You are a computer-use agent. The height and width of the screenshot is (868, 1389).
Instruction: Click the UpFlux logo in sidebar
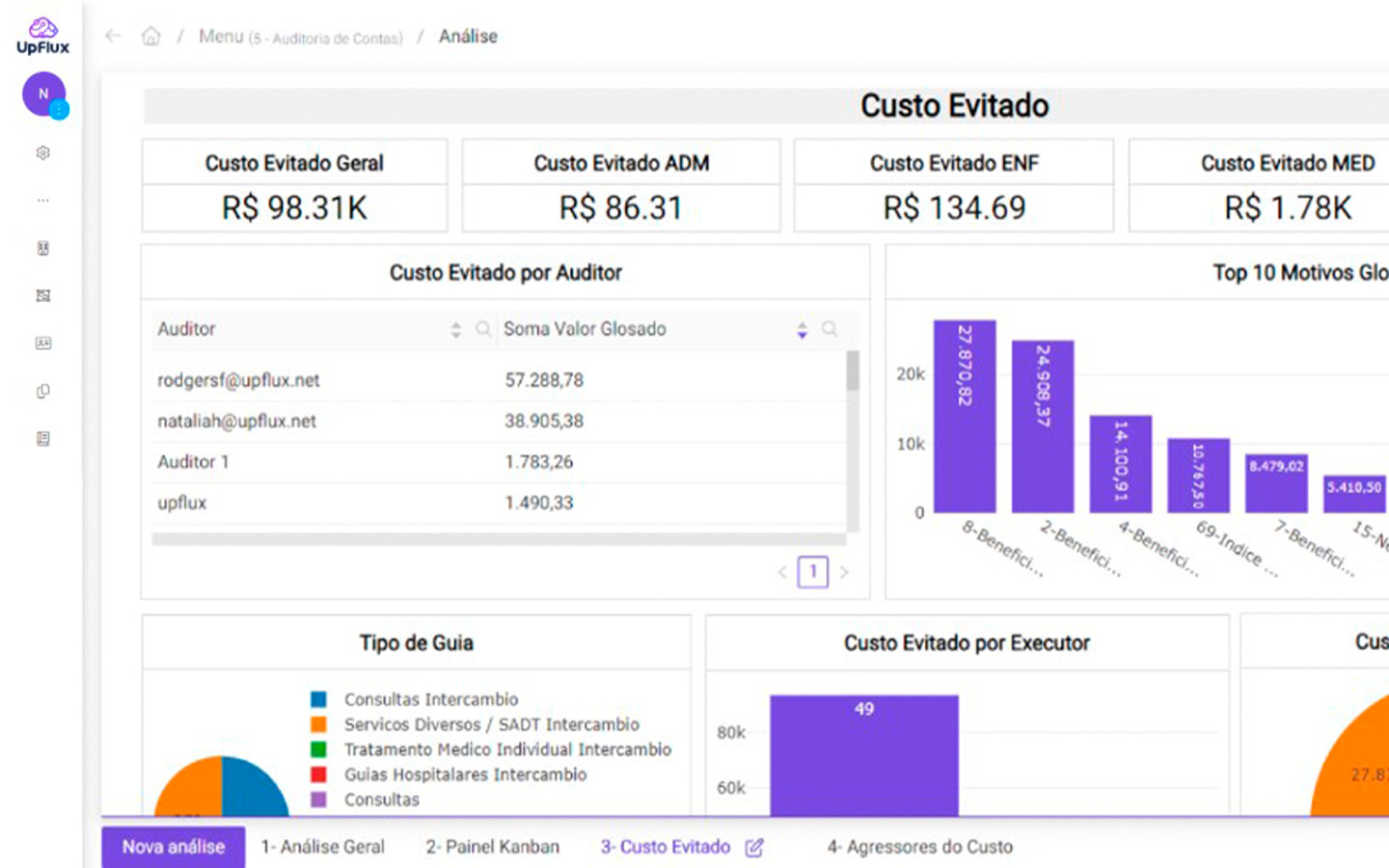pyautogui.click(x=42, y=36)
